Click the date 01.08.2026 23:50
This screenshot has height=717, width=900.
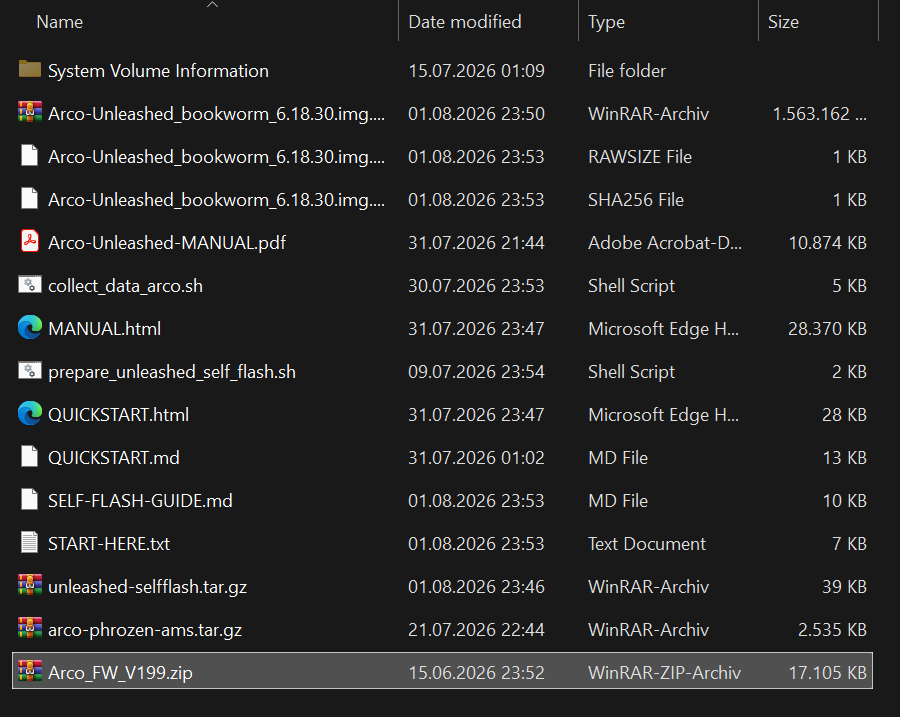pyautogui.click(x=476, y=114)
